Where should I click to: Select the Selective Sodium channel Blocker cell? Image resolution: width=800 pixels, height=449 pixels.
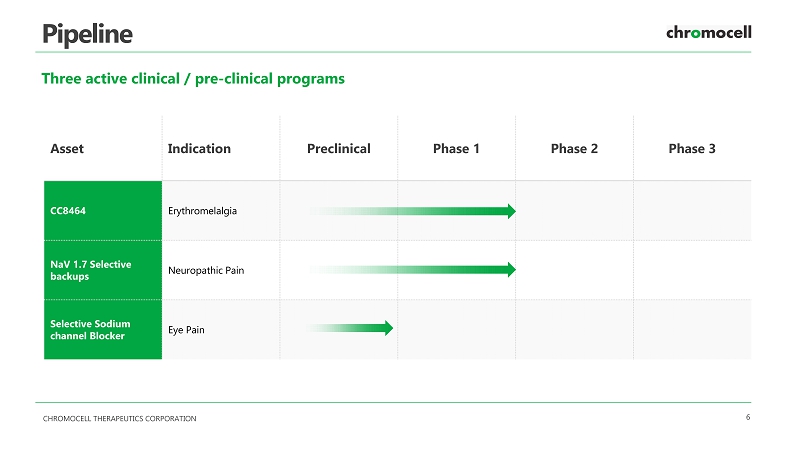[102, 329]
